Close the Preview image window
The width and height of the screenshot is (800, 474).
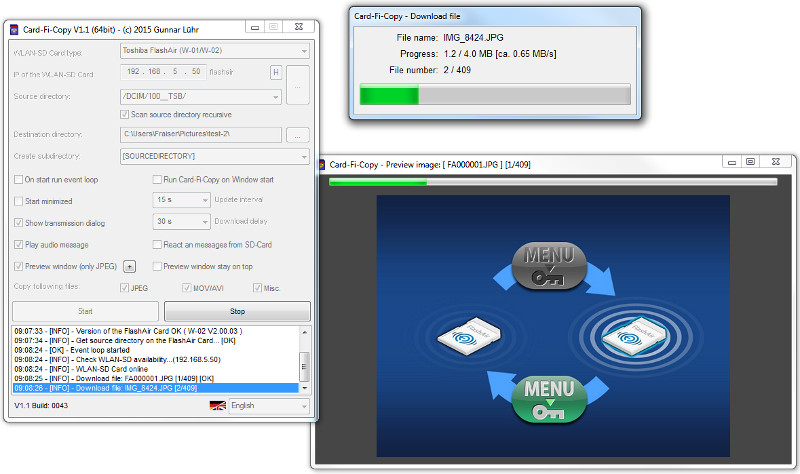(x=776, y=162)
